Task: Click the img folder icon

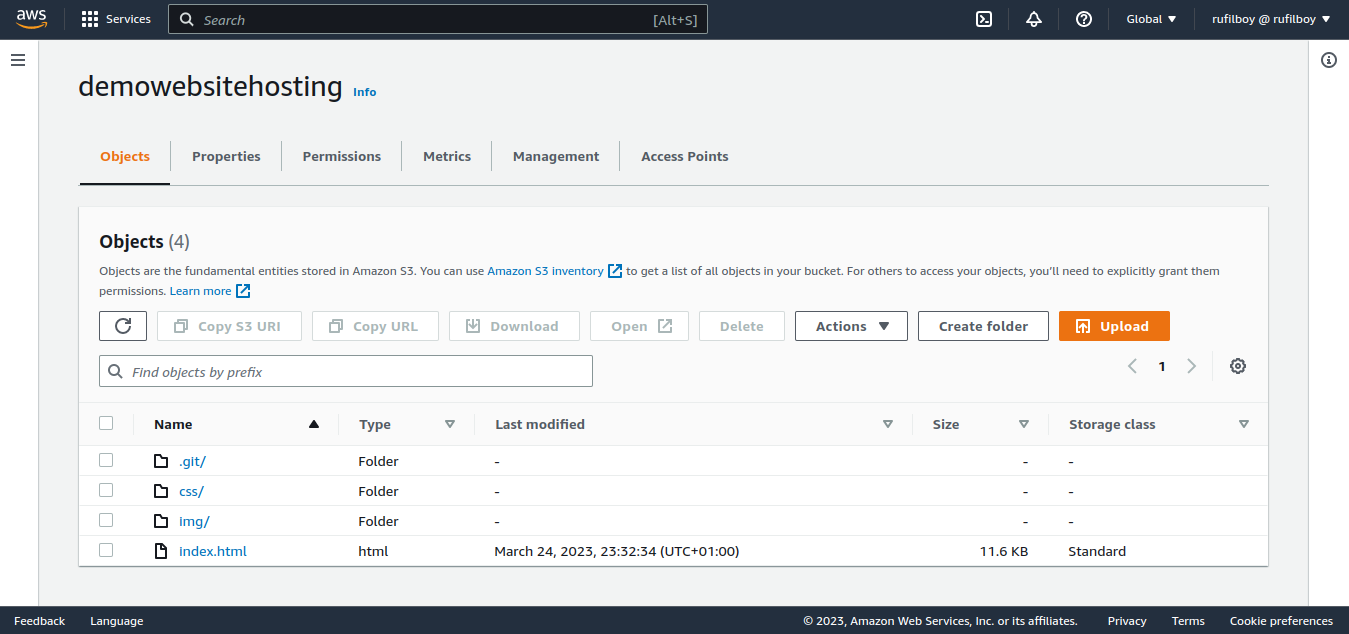Action: tap(161, 521)
